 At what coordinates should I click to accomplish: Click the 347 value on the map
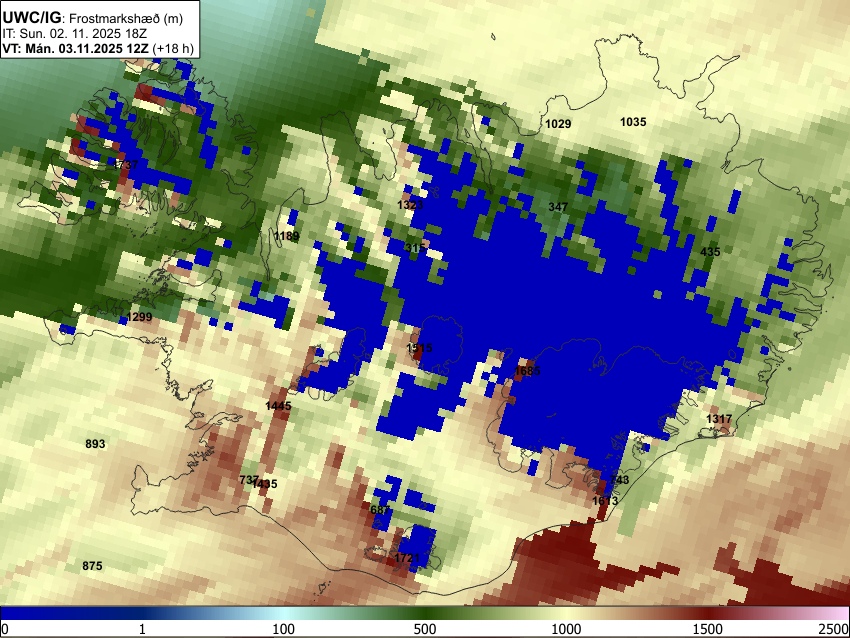(x=558, y=207)
